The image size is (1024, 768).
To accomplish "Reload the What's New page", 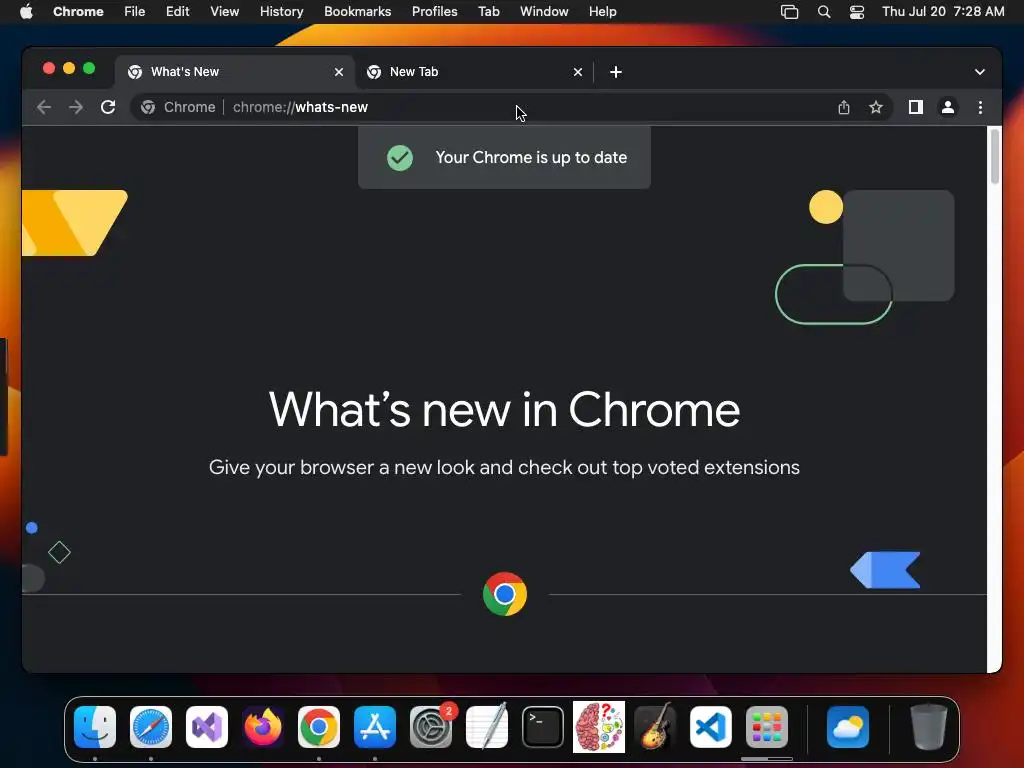I will [x=108, y=107].
